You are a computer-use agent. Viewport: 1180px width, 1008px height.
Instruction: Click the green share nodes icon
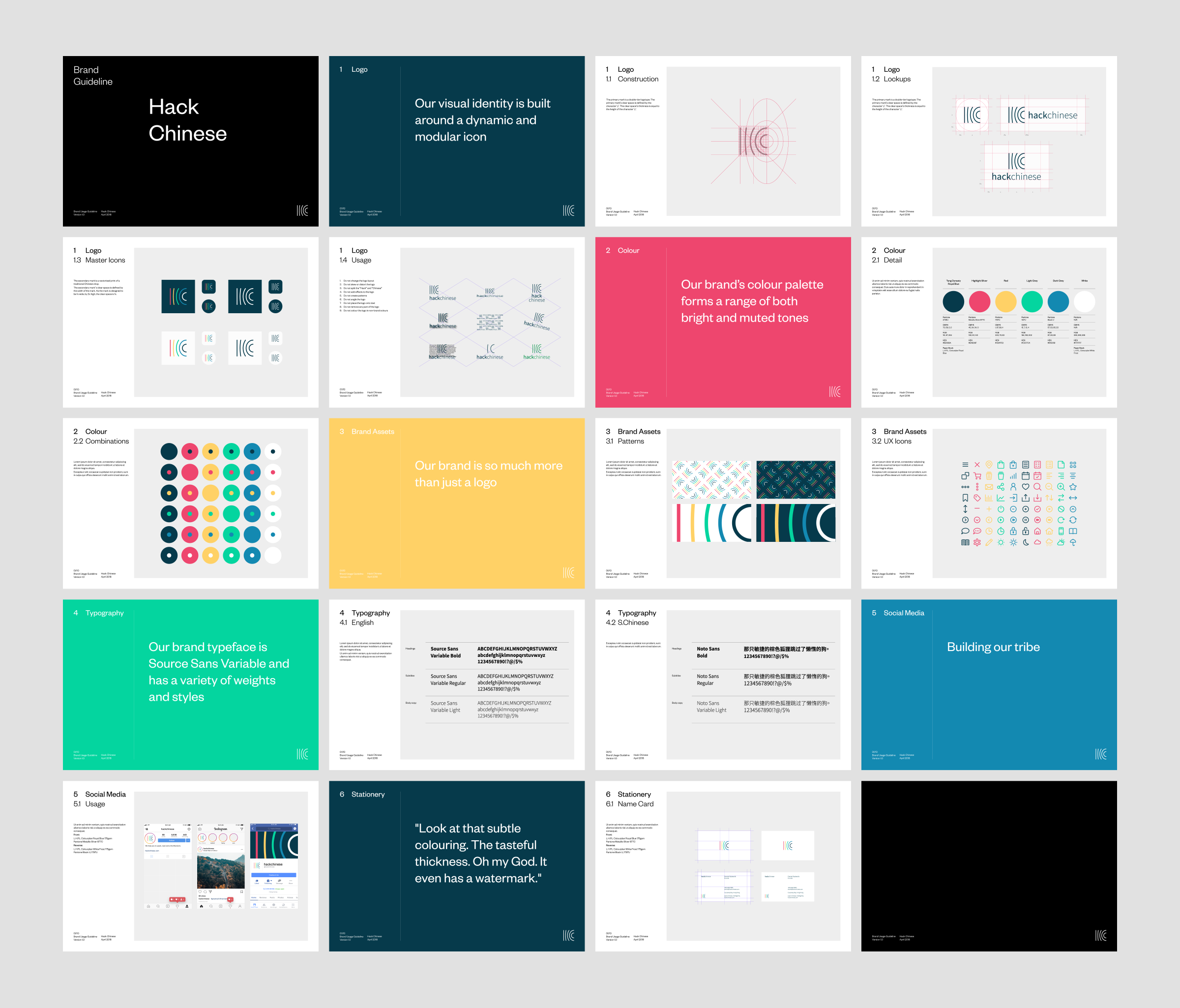pyautogui.click(x=1001, y=487)
